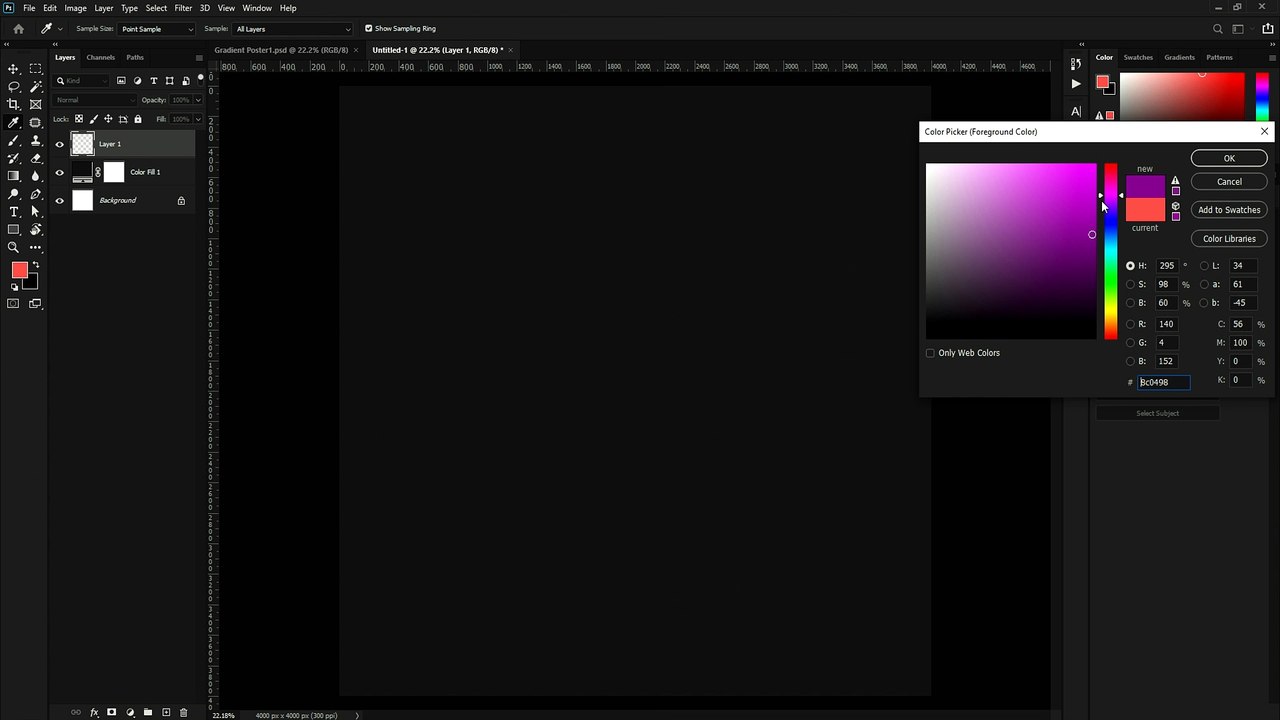Select the Zoom tool
1280x720 pixels.
point(14,247)
